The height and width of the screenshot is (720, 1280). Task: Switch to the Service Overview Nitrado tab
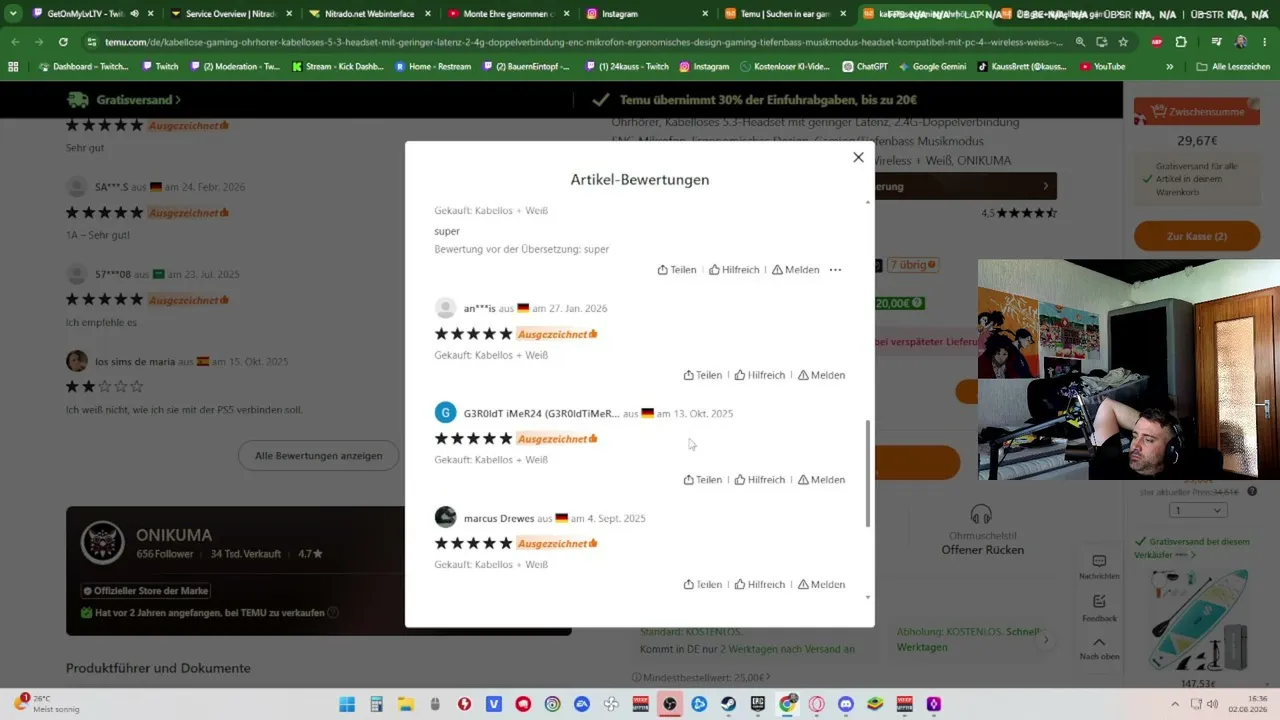coord(230,14)
